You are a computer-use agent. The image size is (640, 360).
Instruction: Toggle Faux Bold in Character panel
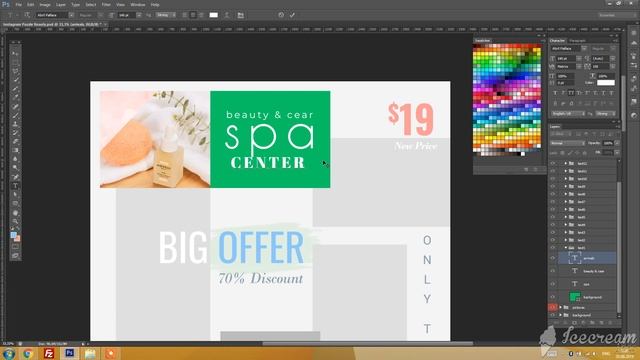tap(555, 93)
